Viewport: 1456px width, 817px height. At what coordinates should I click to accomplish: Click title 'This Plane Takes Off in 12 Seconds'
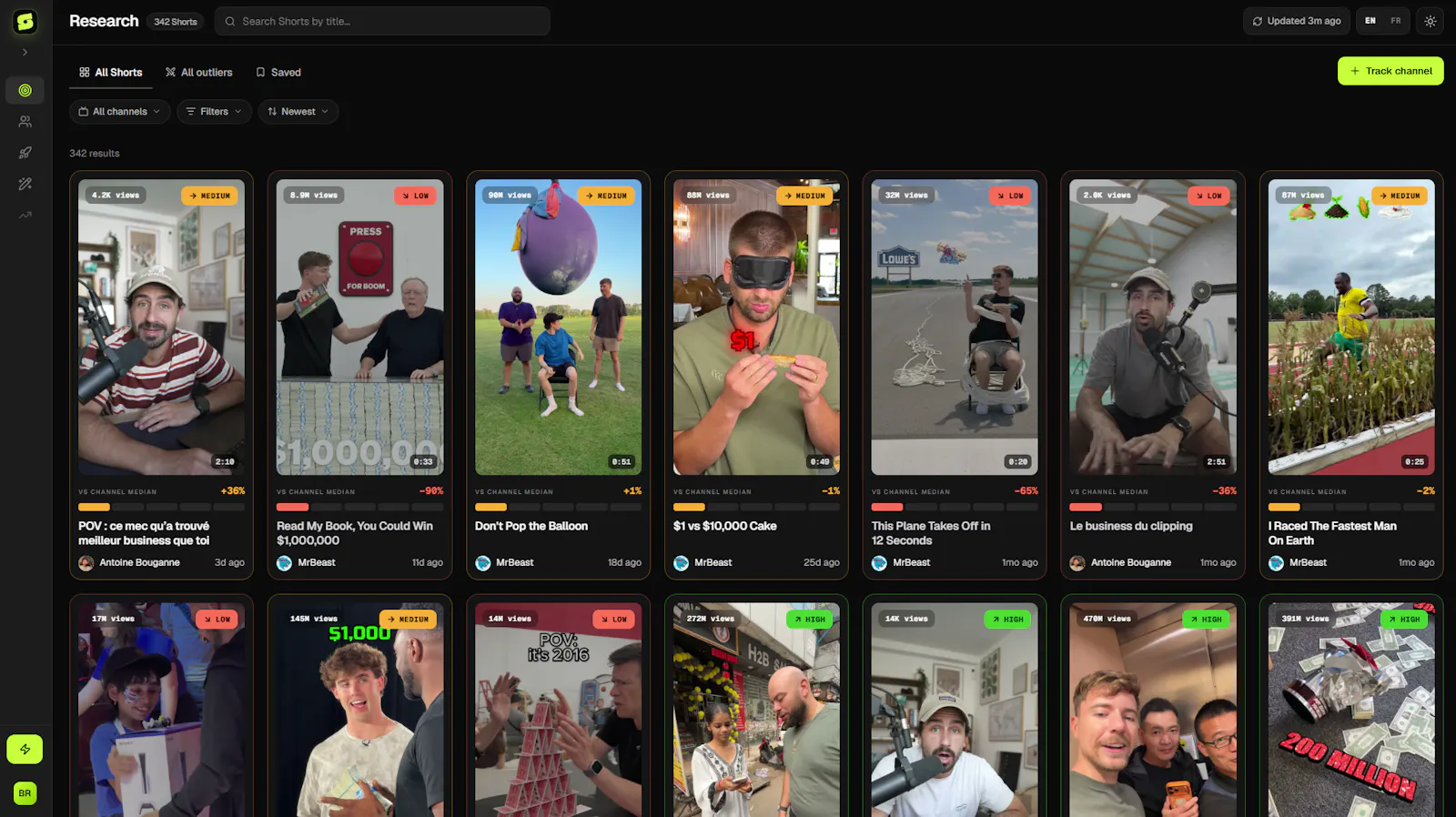(x=931, y=533)
